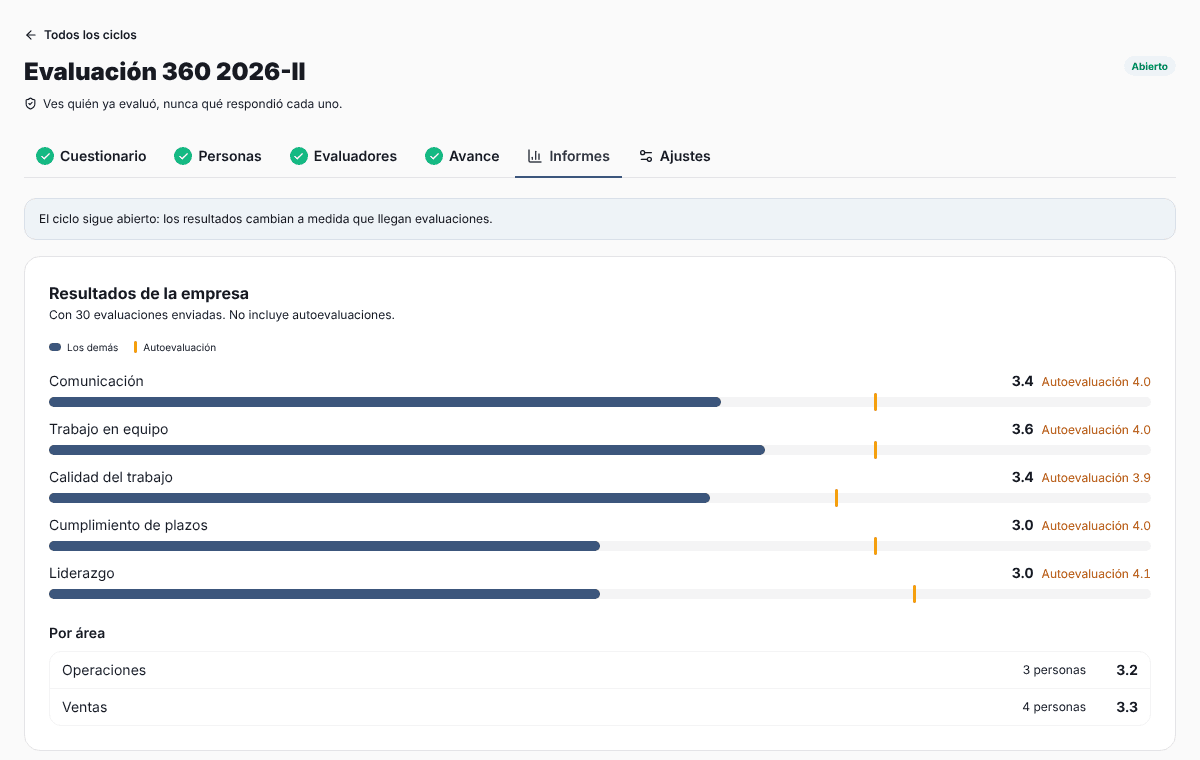Click the 'Resultados de la empresa' heading

pyautogui.click(x=149, y=293)
